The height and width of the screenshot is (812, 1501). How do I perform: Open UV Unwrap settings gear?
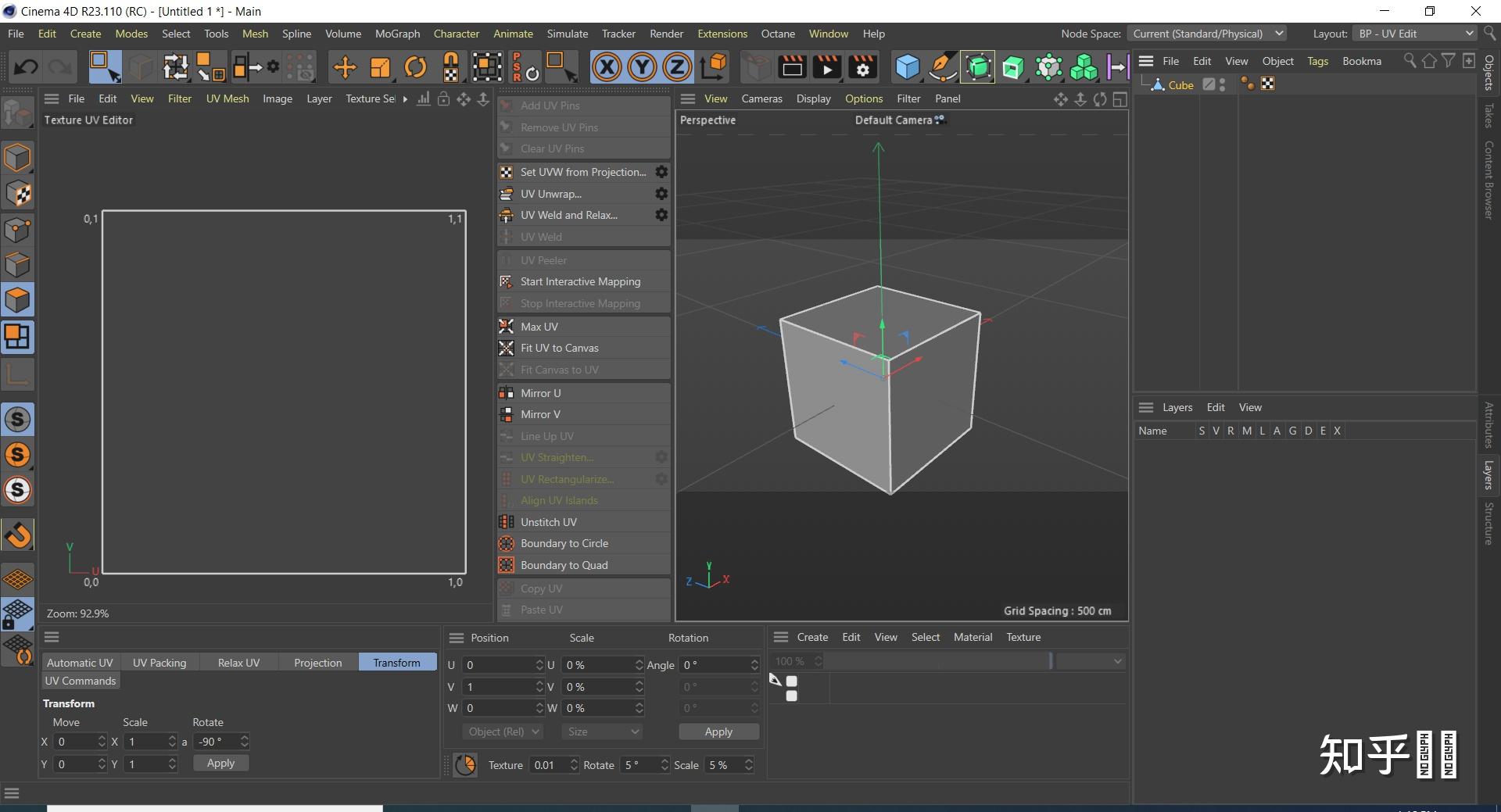click(661, 194)
